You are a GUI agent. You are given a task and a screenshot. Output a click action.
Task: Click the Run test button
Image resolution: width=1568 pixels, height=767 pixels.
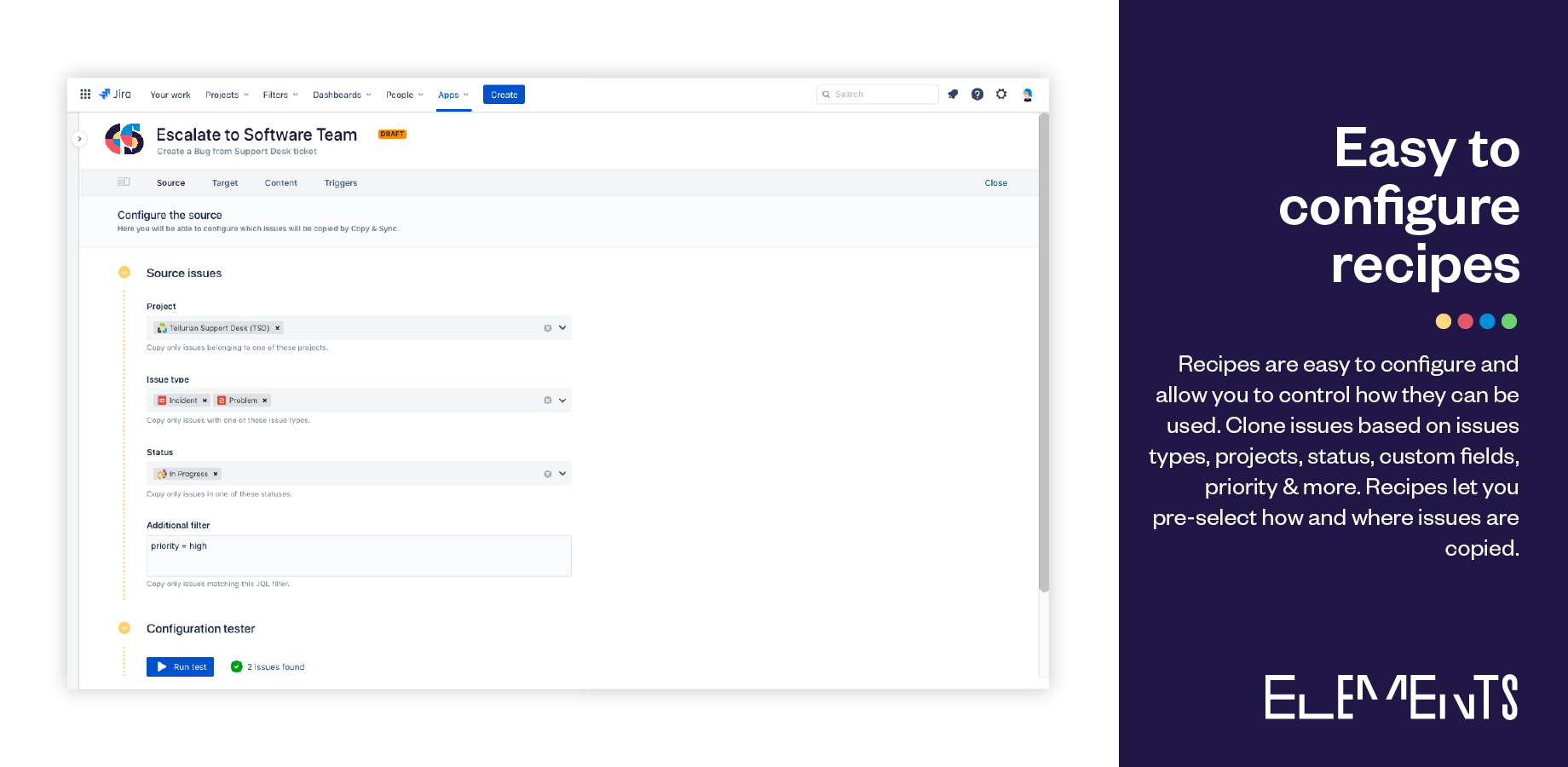[x=180, y=666]
